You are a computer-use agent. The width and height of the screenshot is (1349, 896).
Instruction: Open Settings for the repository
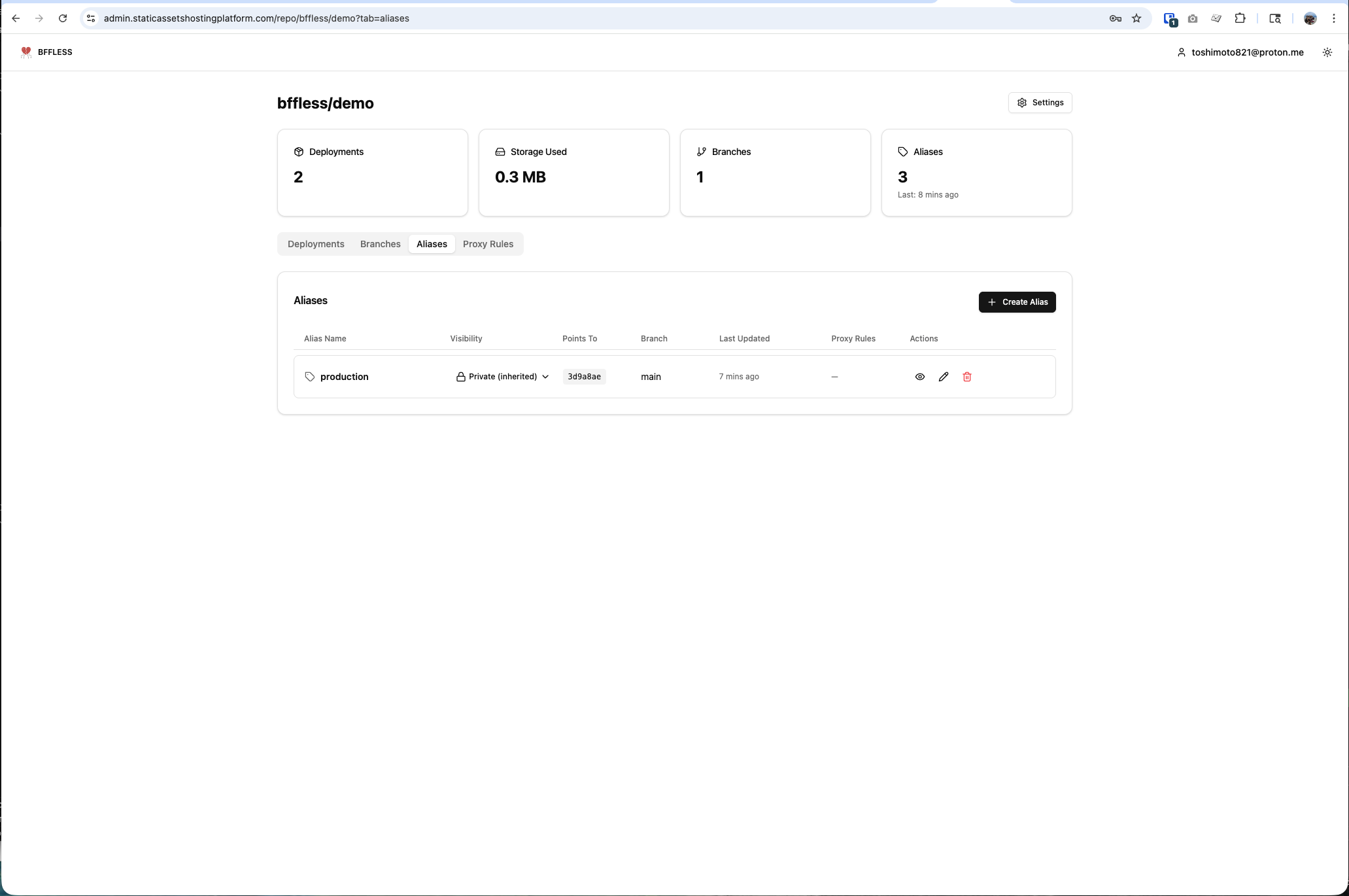1040,103
